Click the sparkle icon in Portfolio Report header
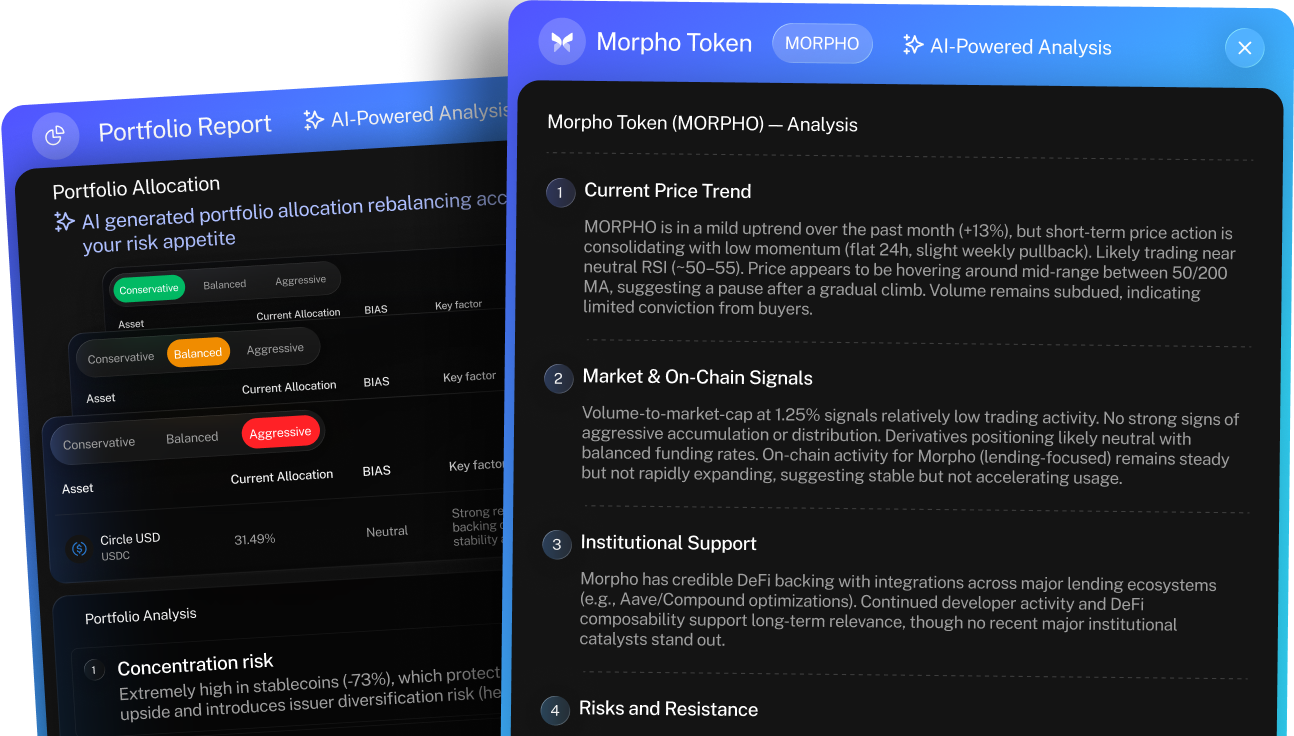1294x736 pixels. (x=313, y=120)
